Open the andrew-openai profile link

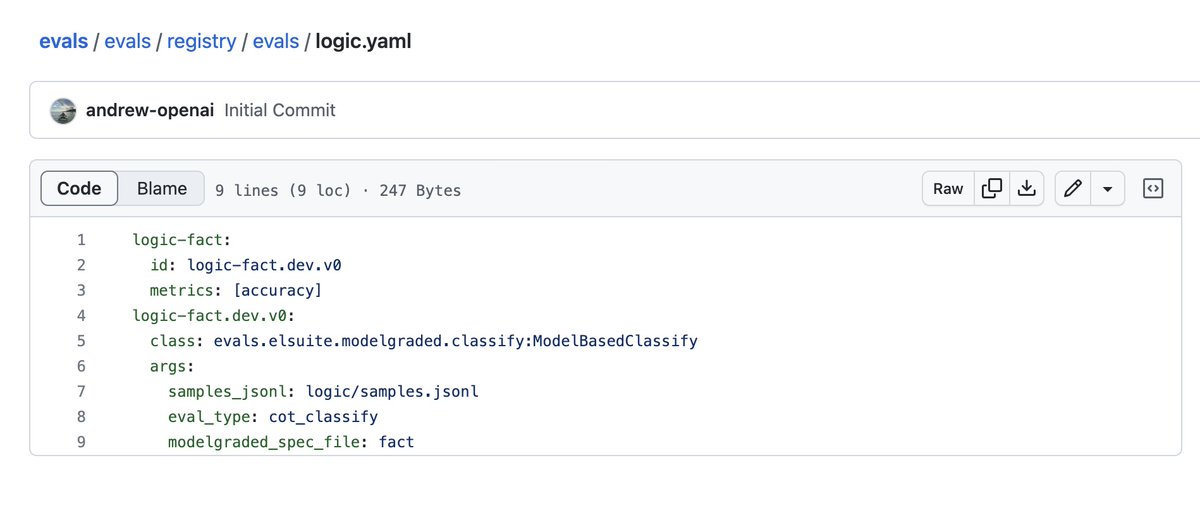coord(150,110)
